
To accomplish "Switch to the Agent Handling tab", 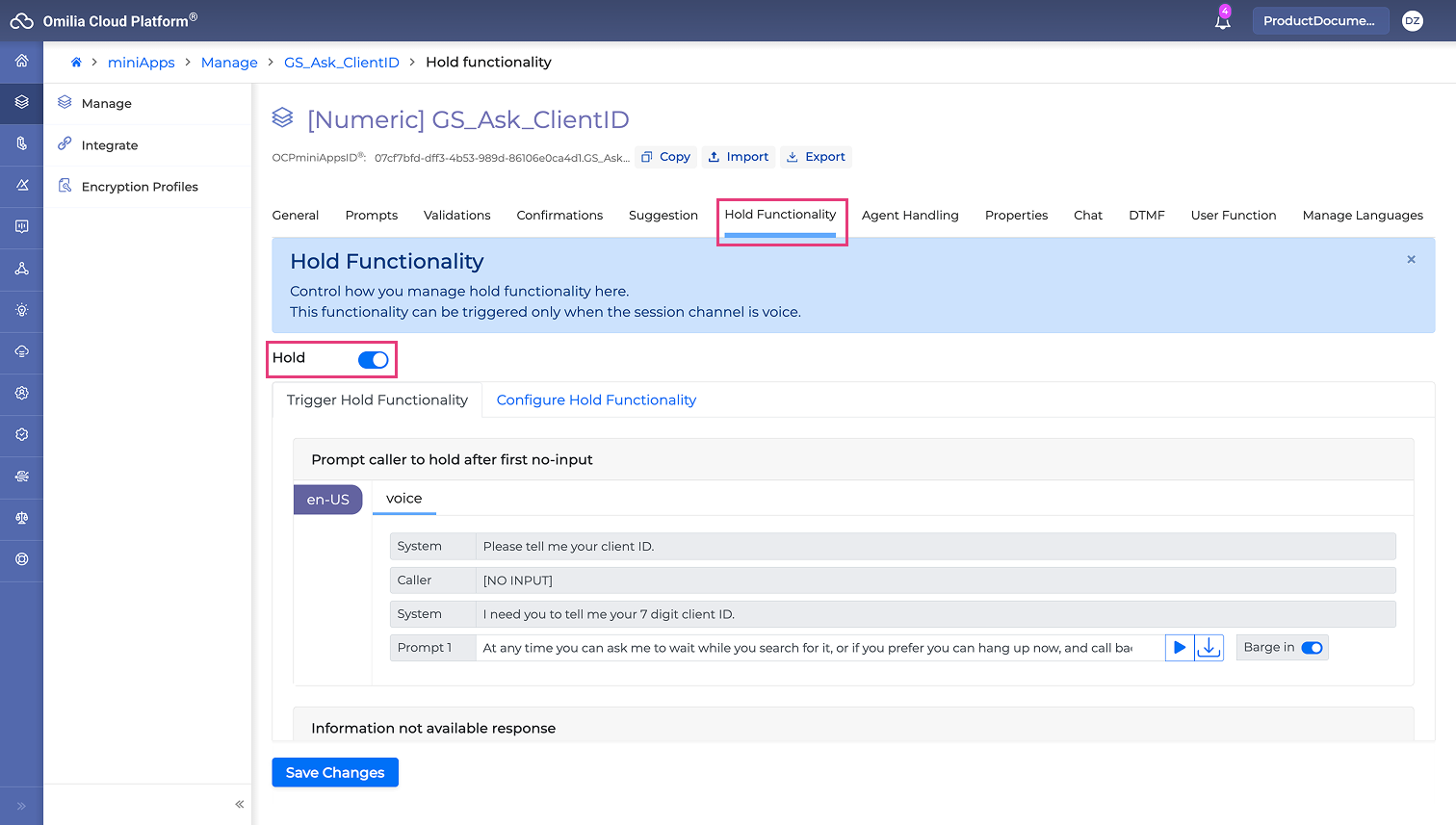I will (x=909, y=216).
